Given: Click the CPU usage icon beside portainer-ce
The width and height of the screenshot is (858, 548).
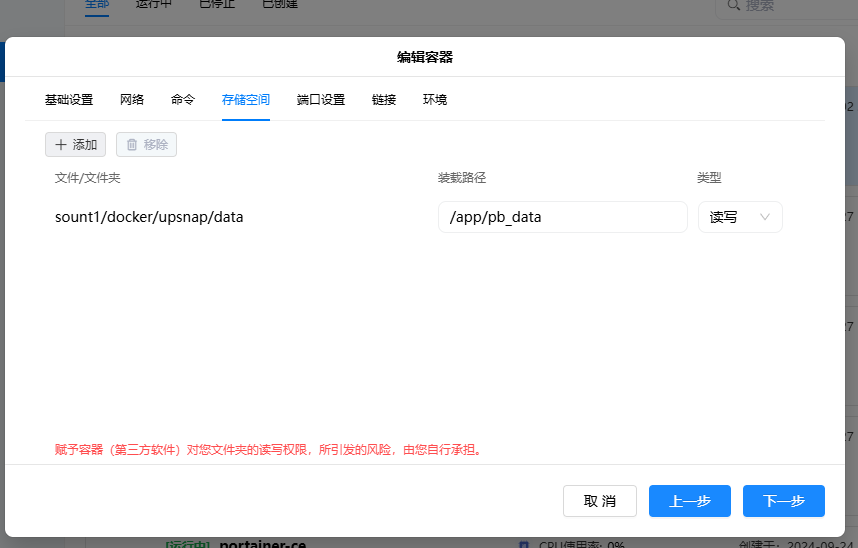Looking at the screenshot, I should click(x=524, y=544).
